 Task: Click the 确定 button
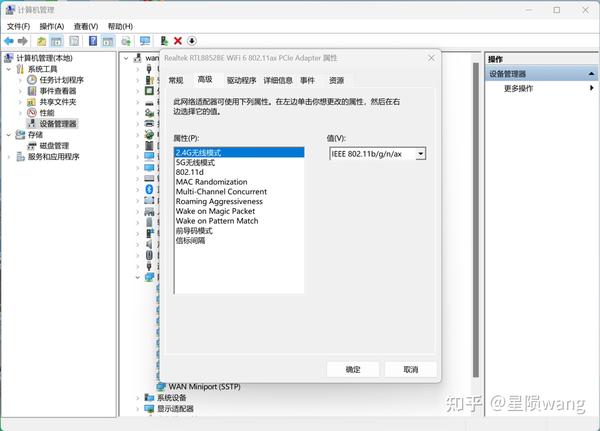pos(353,369)
